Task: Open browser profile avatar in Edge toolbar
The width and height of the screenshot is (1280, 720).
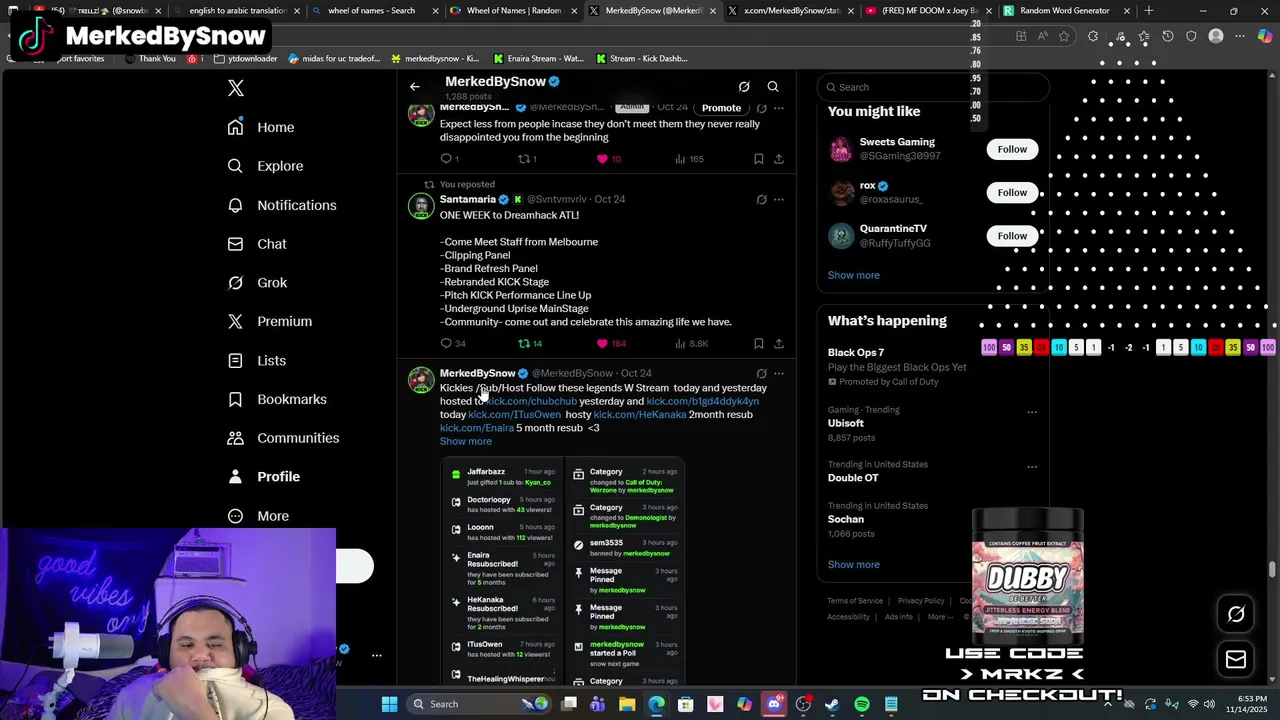Action: (x=1216, y=36)
